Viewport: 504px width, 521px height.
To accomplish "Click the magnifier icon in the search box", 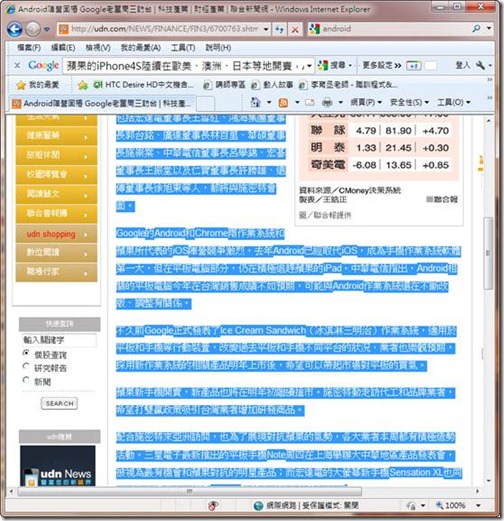I will [x=476, y=29].
